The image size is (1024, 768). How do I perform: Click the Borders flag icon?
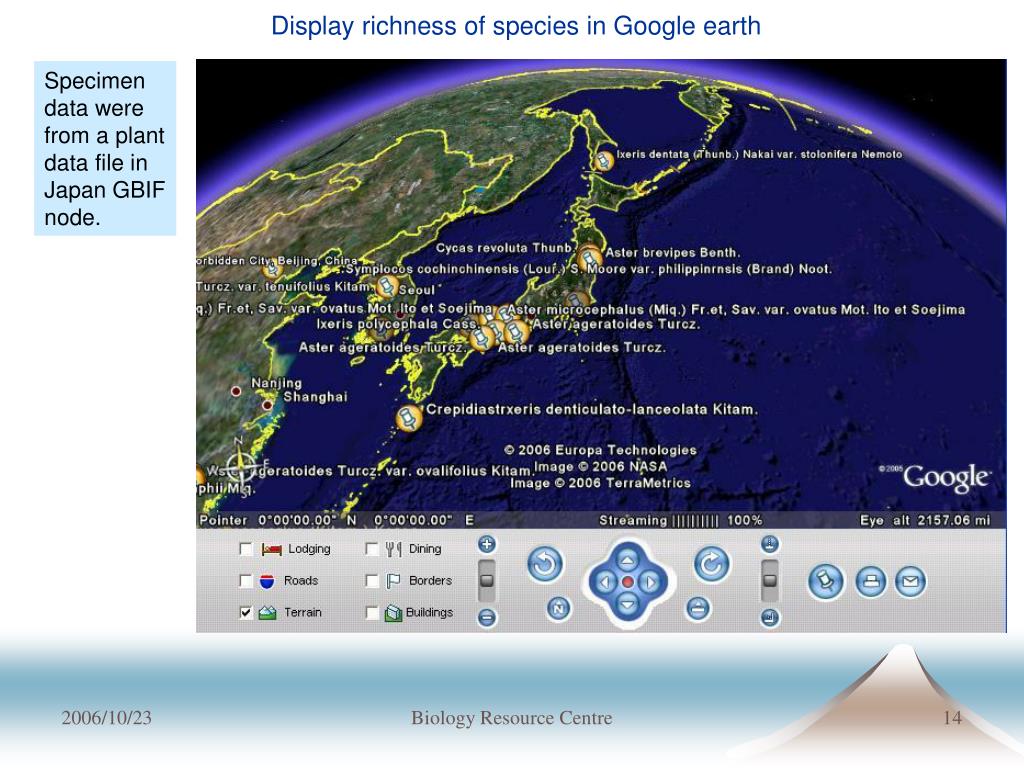[393, 581]
